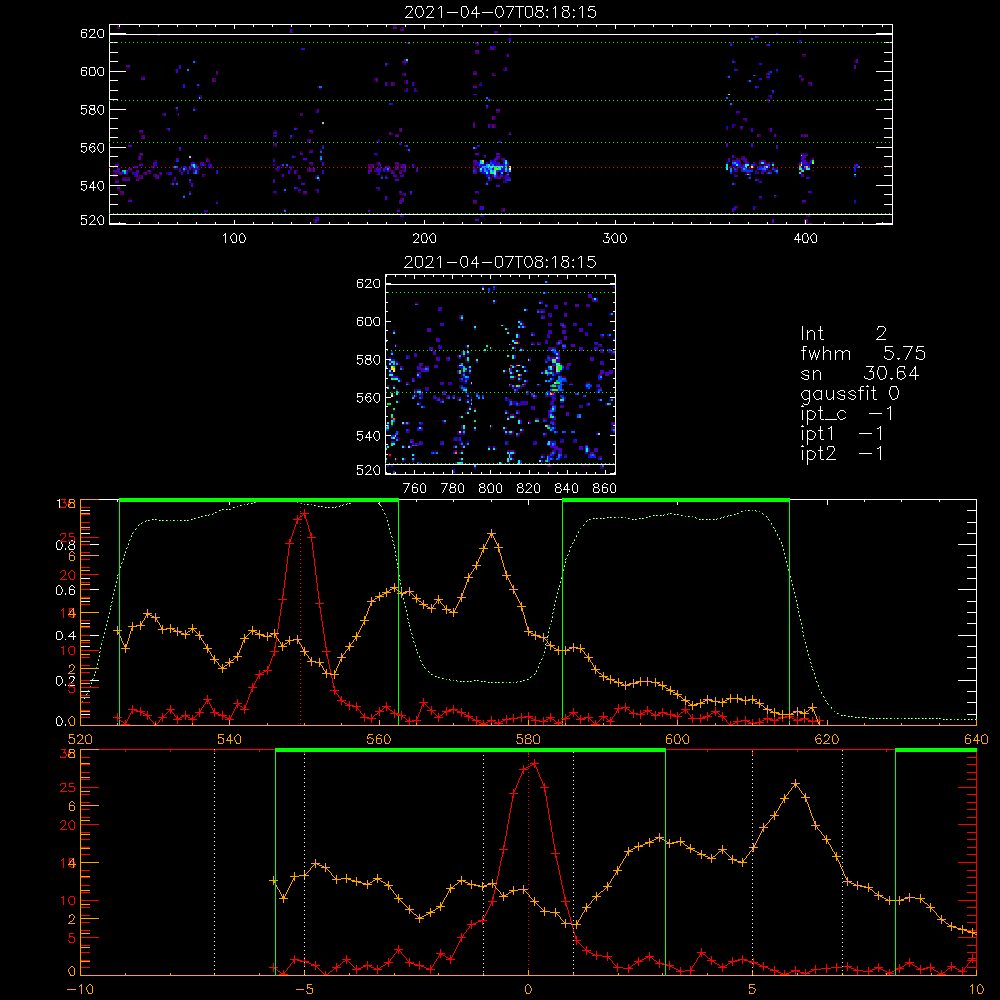This screenshot has height=1000, width=1000.
Task: Click x-axis label -10 of bottom plot
Action: pos(80,989)
